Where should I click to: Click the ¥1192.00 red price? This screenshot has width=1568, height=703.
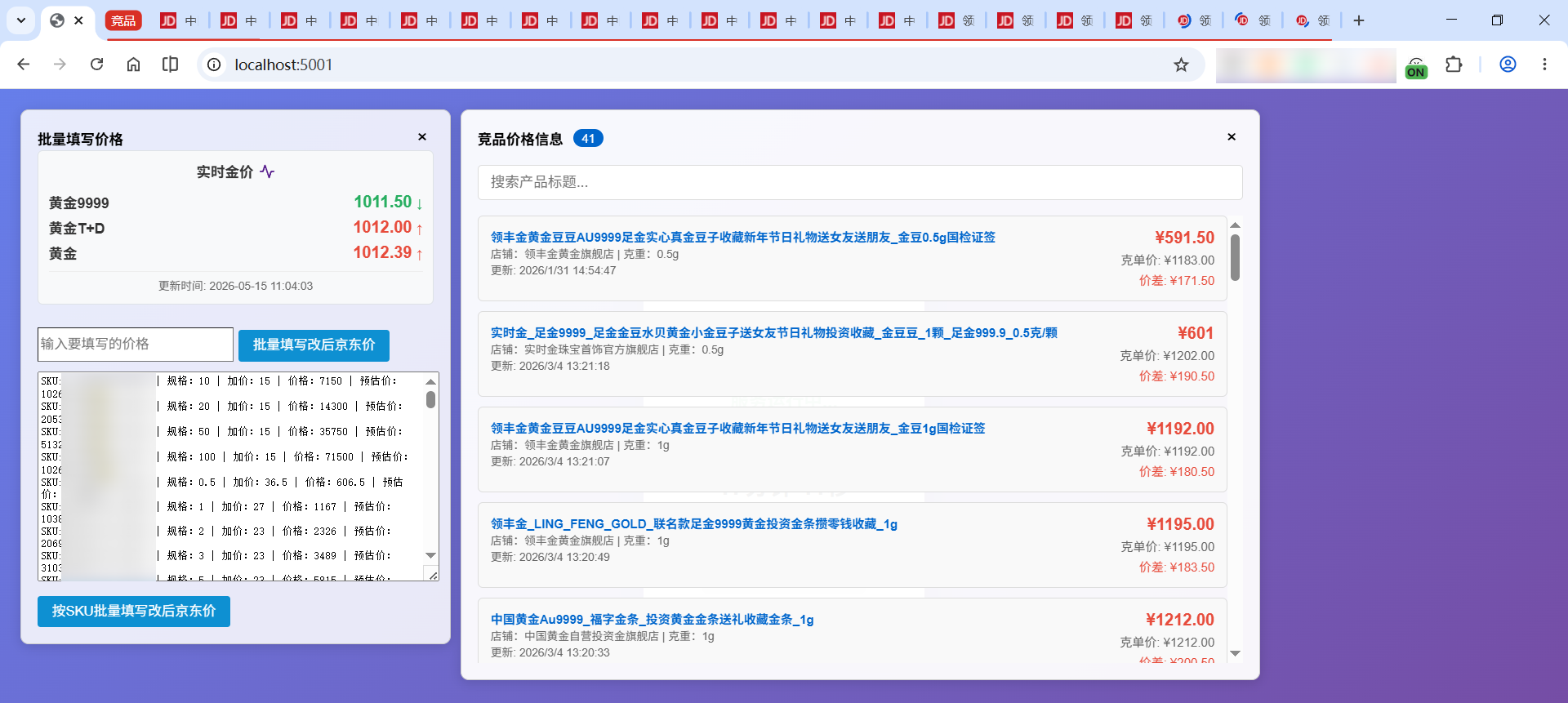click(x=1180, y=429)
